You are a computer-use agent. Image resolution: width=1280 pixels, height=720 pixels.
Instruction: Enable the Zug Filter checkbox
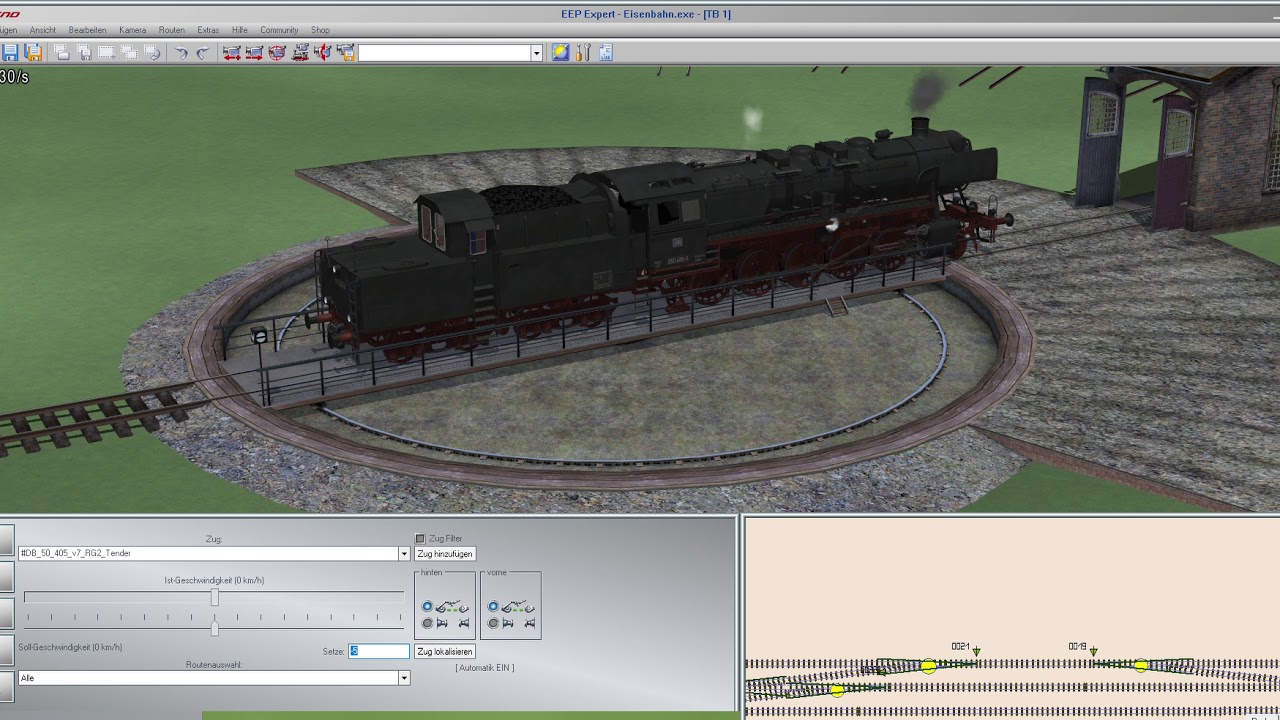pyautogui.click(x=420, y=539)
